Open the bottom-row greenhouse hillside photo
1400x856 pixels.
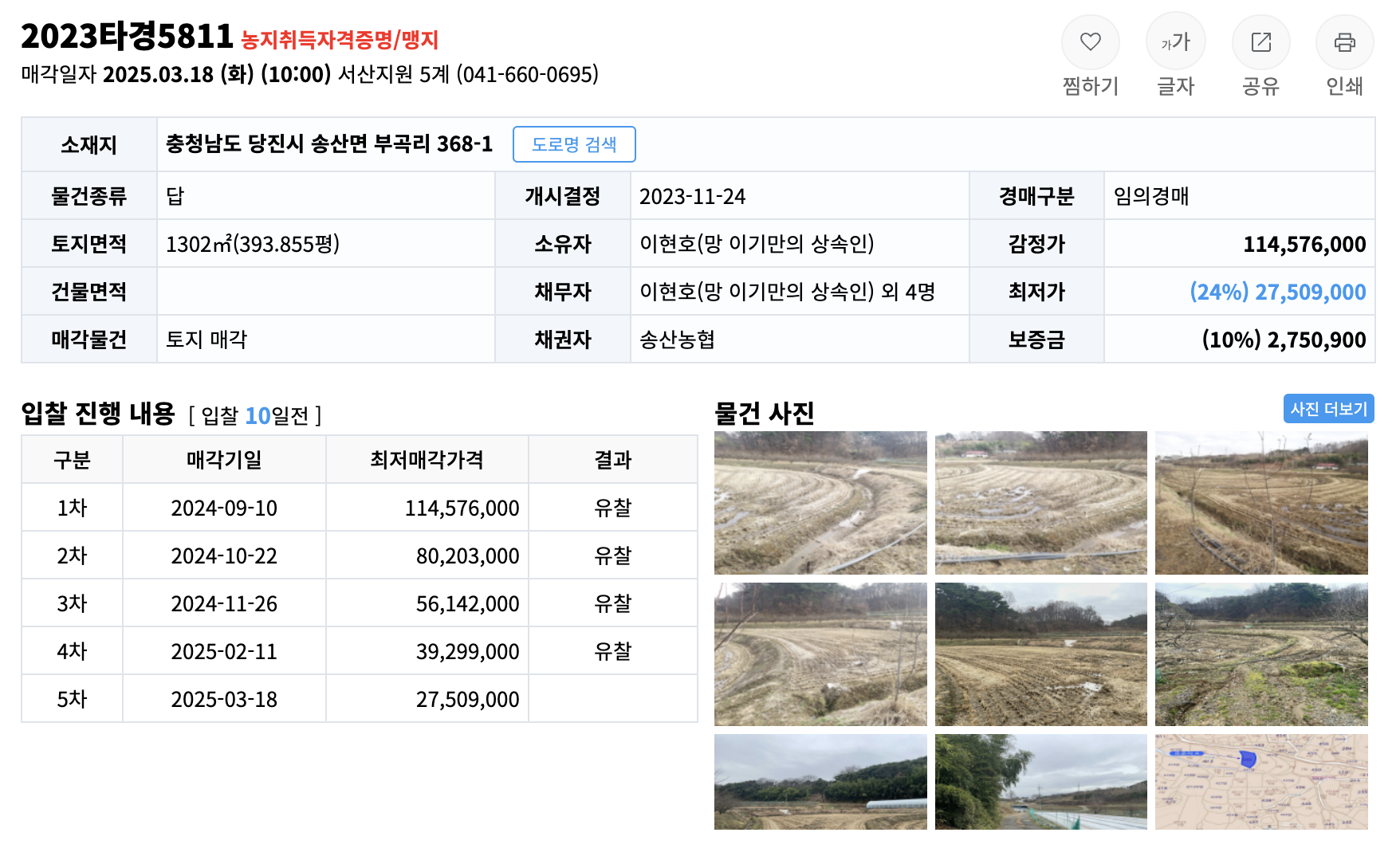[820, 782]
